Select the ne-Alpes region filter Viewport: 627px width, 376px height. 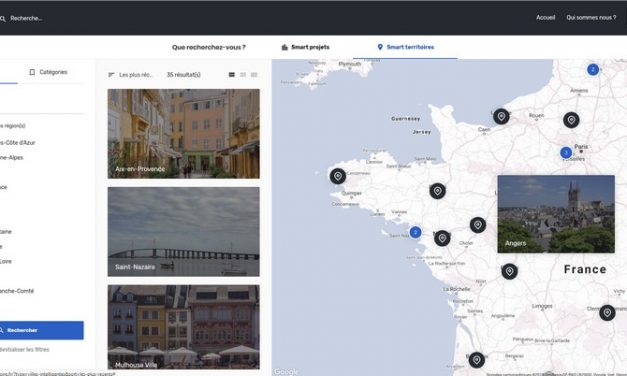[12, 158]
